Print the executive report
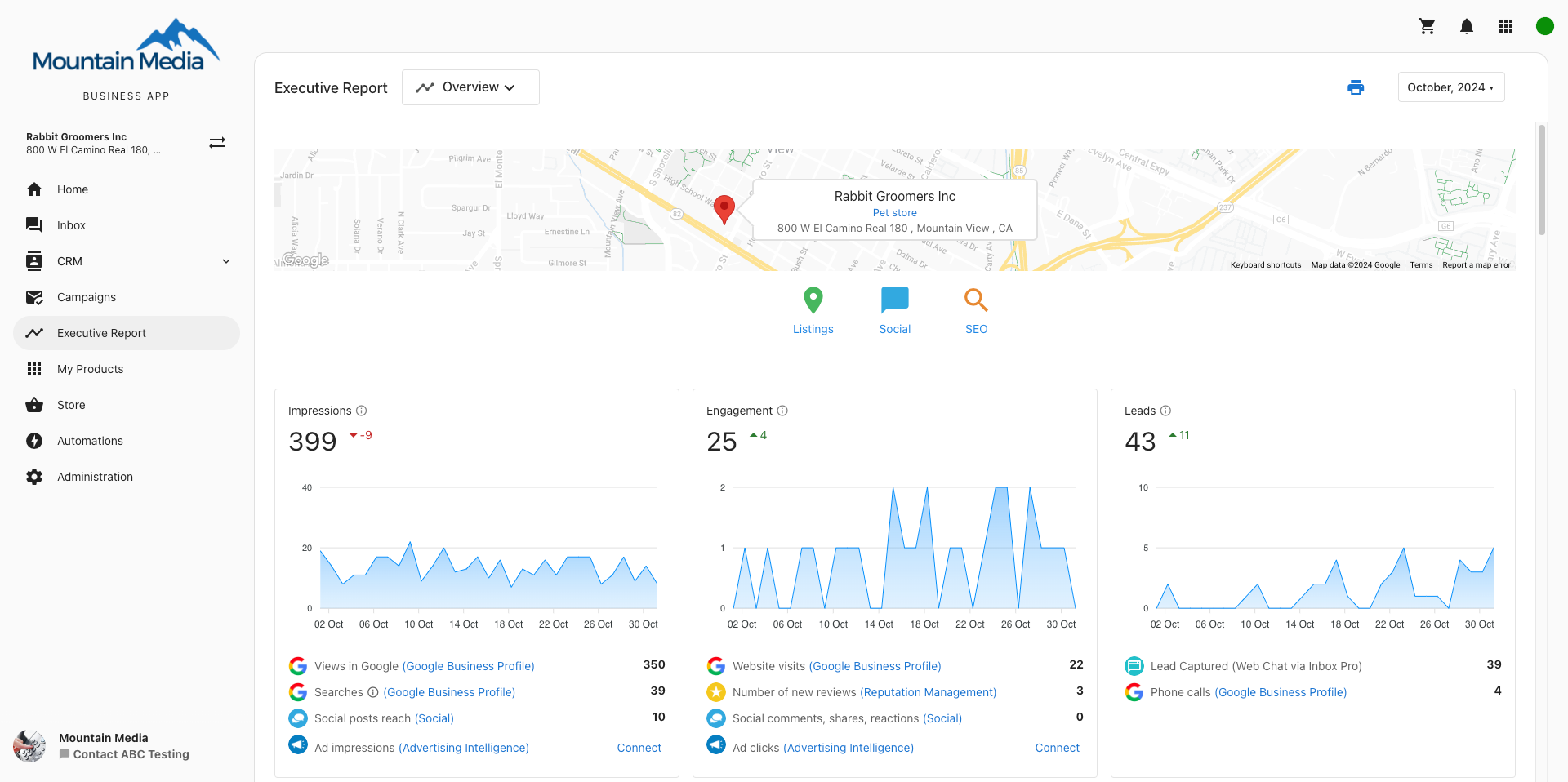Viewport: 1568px width, 782px height. point(1355,87)
